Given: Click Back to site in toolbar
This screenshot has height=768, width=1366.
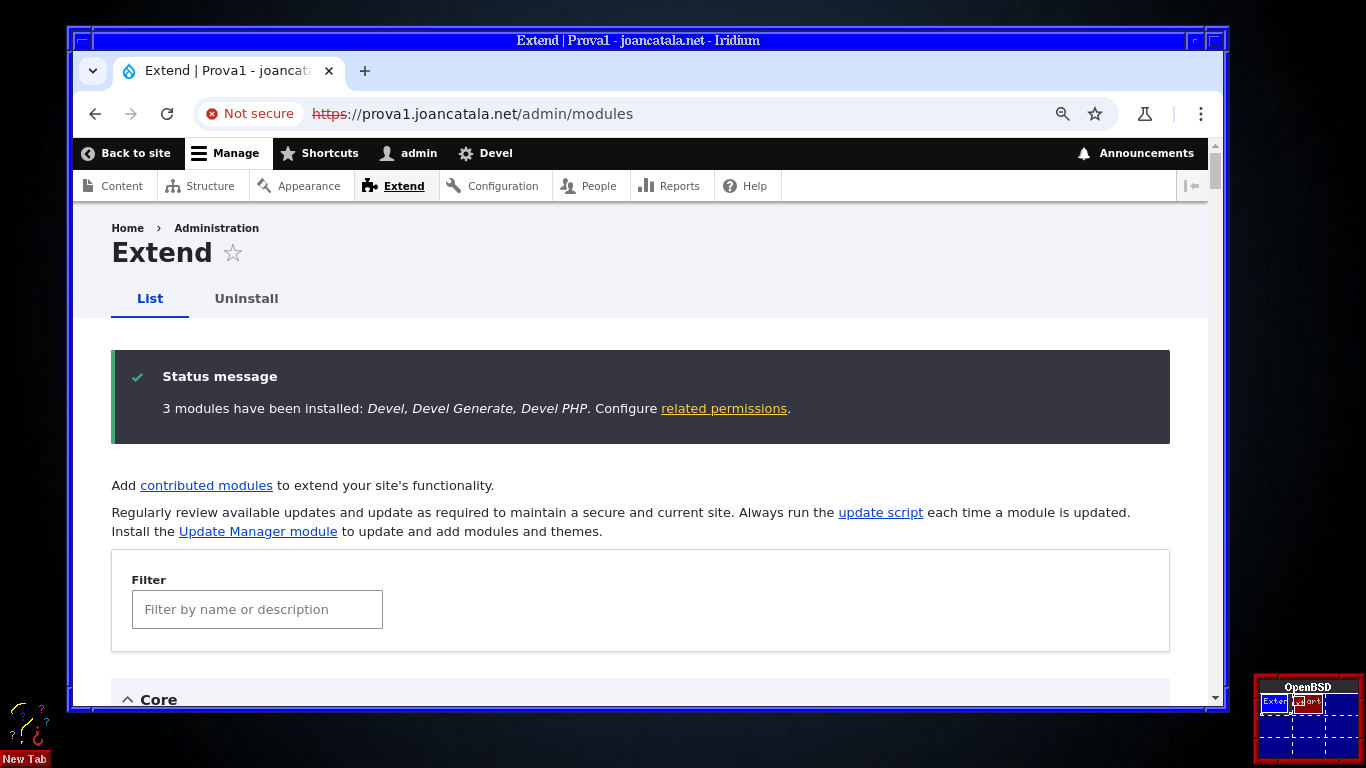Looking at the screenshot, I should point(126,153).
